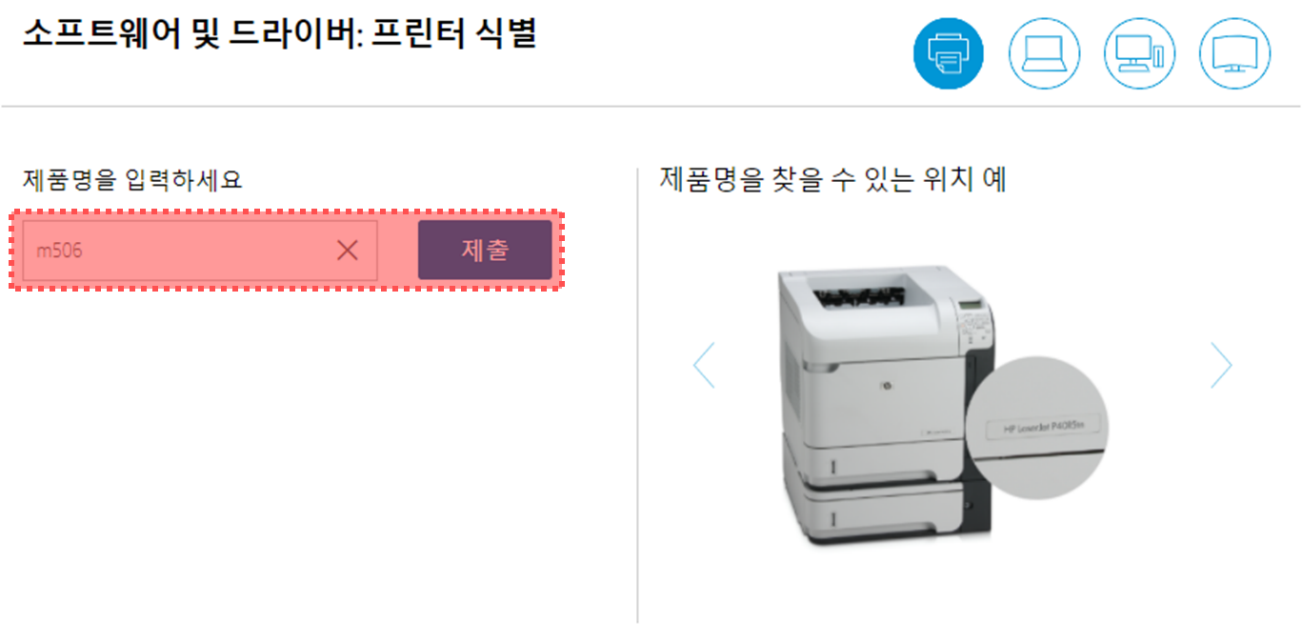Switch to the laptop product category icon
Image resolution: width=1302 pixels, height=644 pixels.
(x=1044, y=53)
